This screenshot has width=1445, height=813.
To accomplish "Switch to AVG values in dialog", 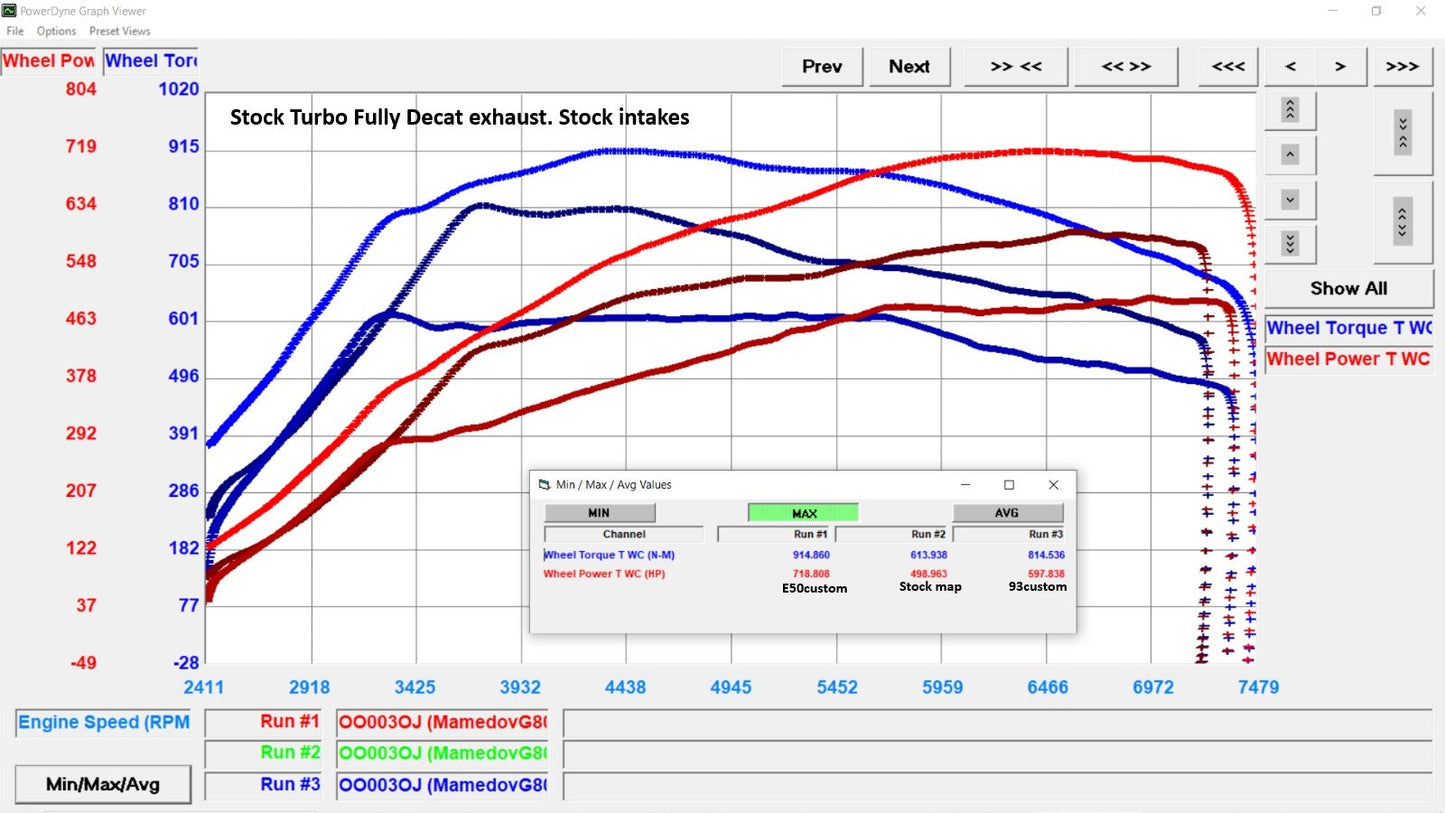I will pos(1007,513).
